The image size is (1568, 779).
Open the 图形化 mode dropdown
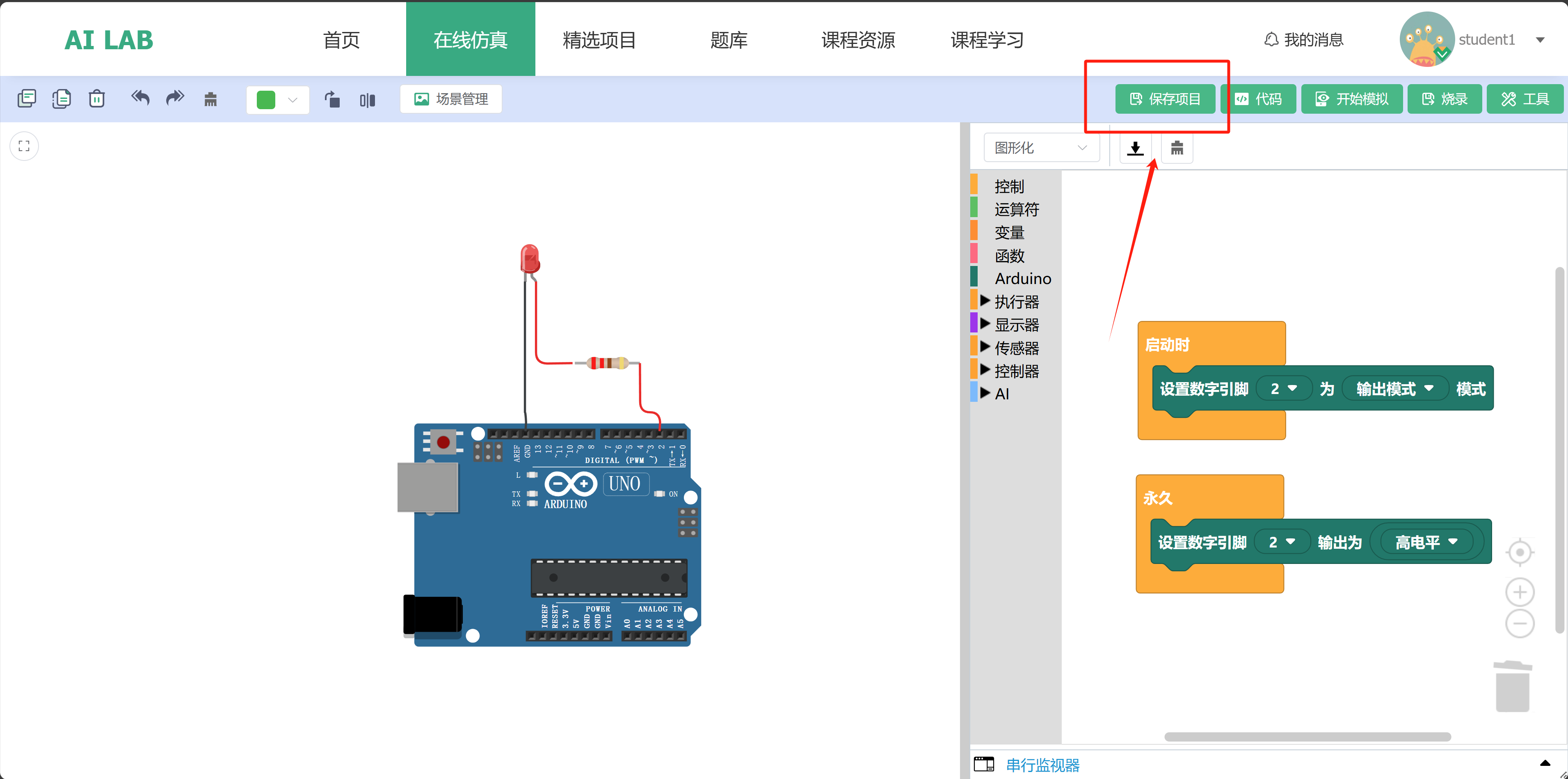click(x=1041, y=148)
